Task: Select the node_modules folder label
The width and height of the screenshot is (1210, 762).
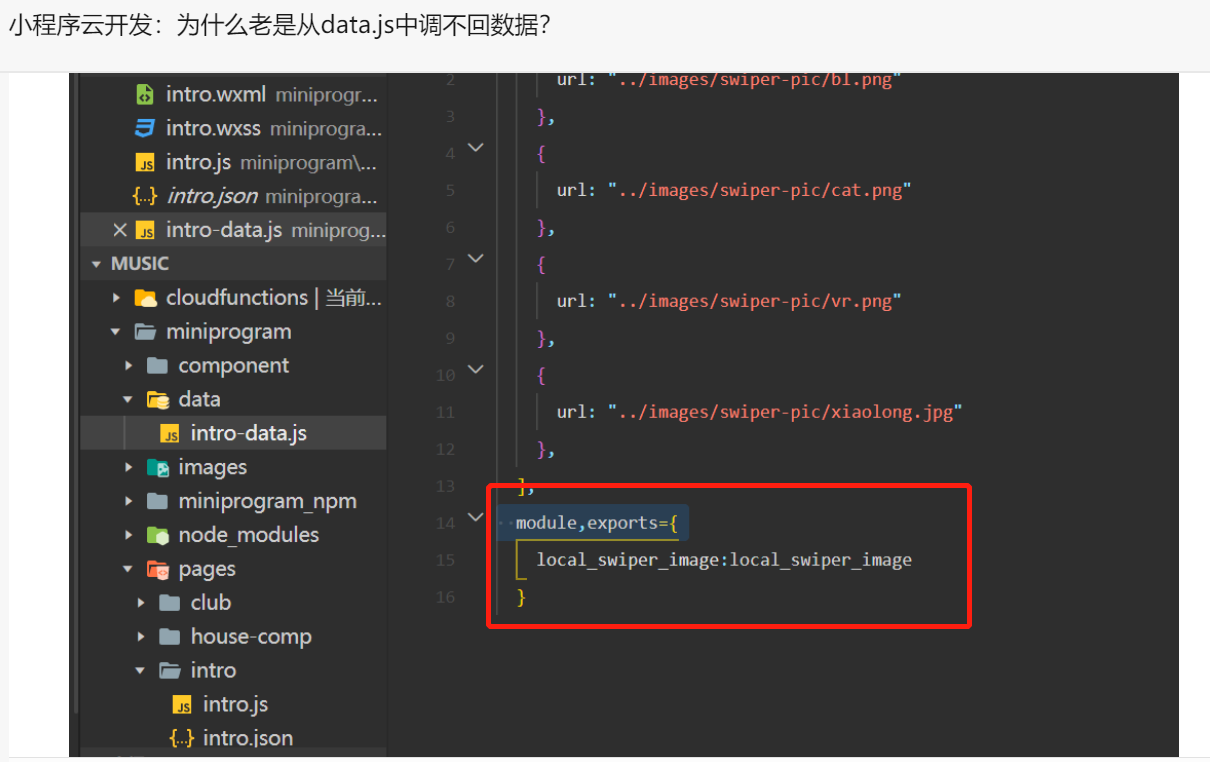Action: click(249, 535)
